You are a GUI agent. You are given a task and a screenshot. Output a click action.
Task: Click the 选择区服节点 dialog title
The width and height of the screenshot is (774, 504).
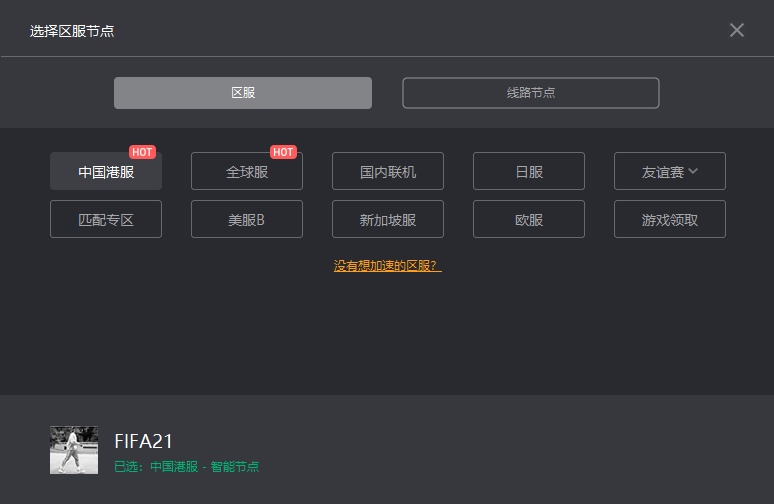72,31
